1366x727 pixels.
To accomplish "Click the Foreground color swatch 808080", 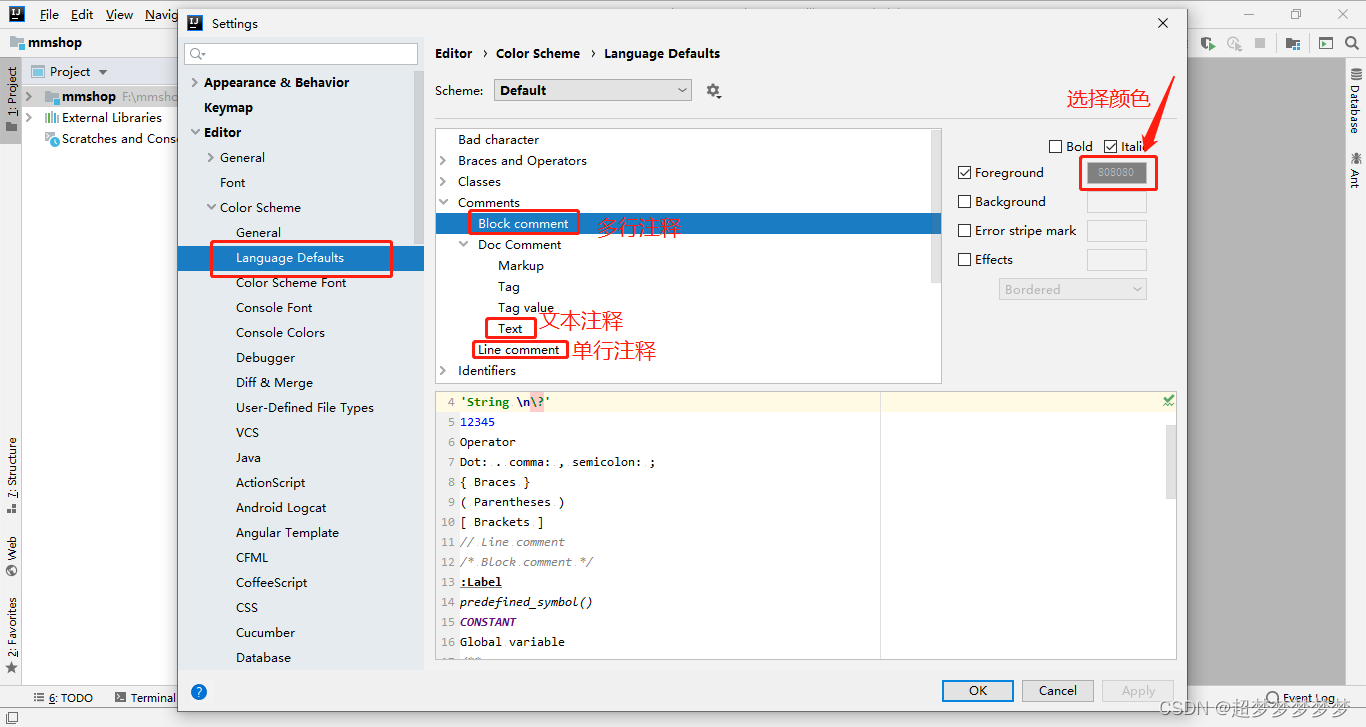I will pos(1116,173).
